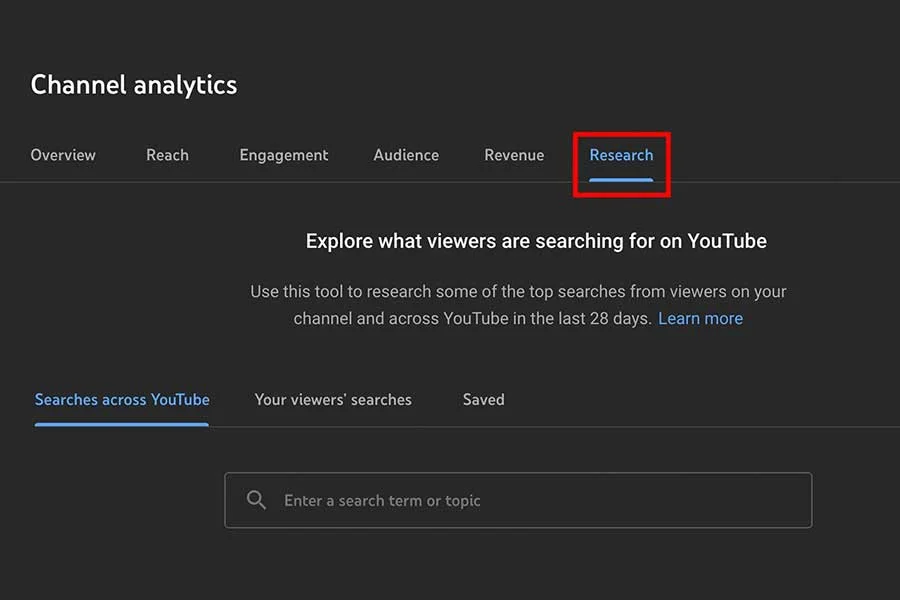Click the Learn more link
Viewport: 900px width, 600px height.
click(700, 319)
